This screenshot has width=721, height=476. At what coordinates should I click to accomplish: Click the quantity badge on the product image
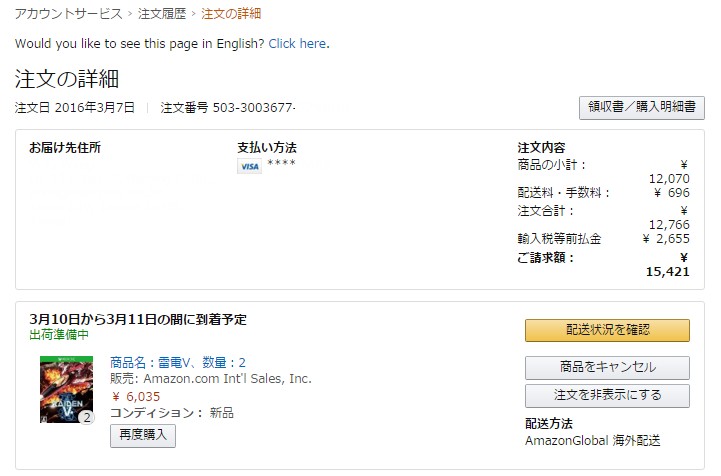click(x=86, y=416)
